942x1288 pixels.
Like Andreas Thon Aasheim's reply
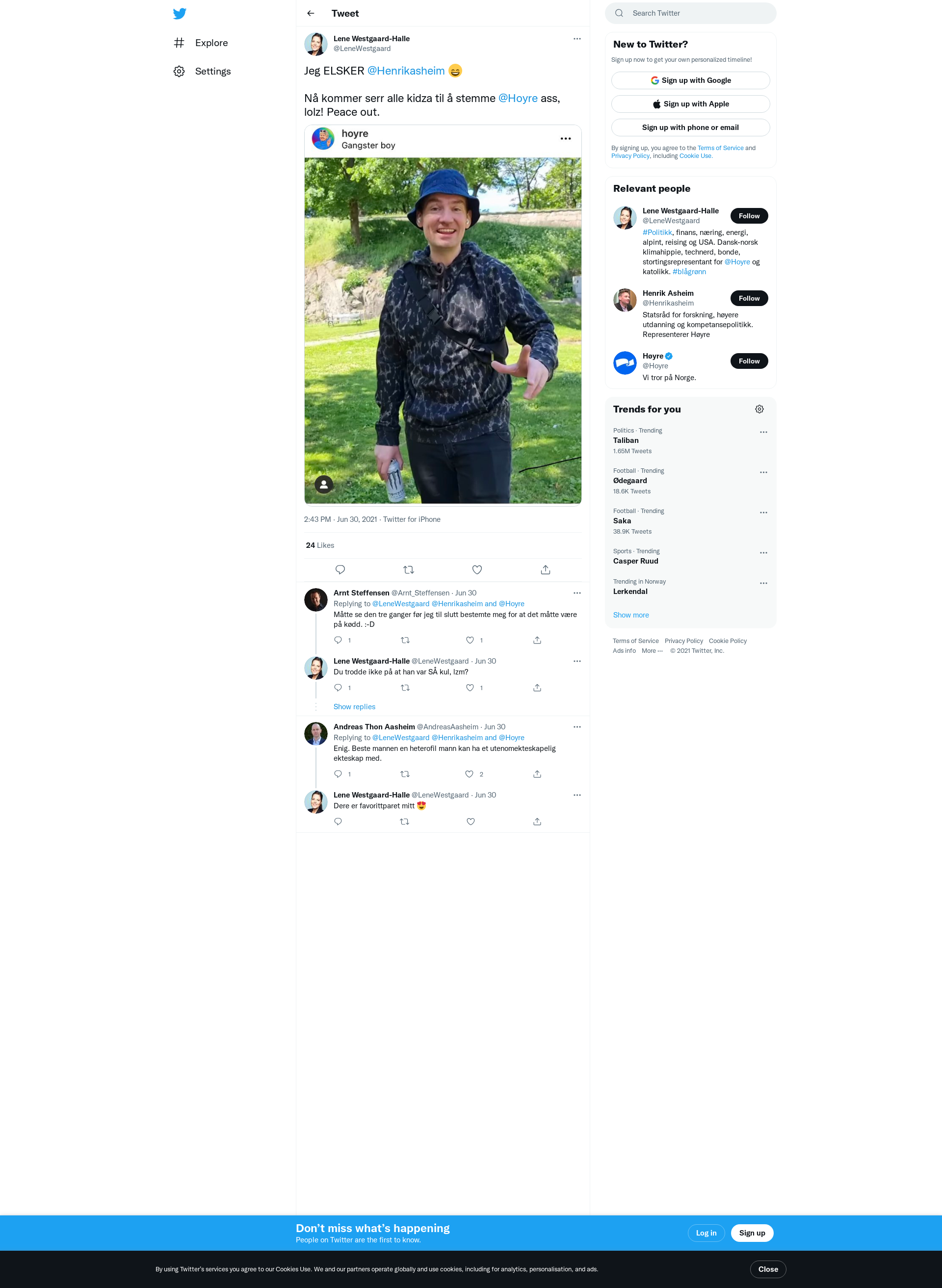point(470,774)
